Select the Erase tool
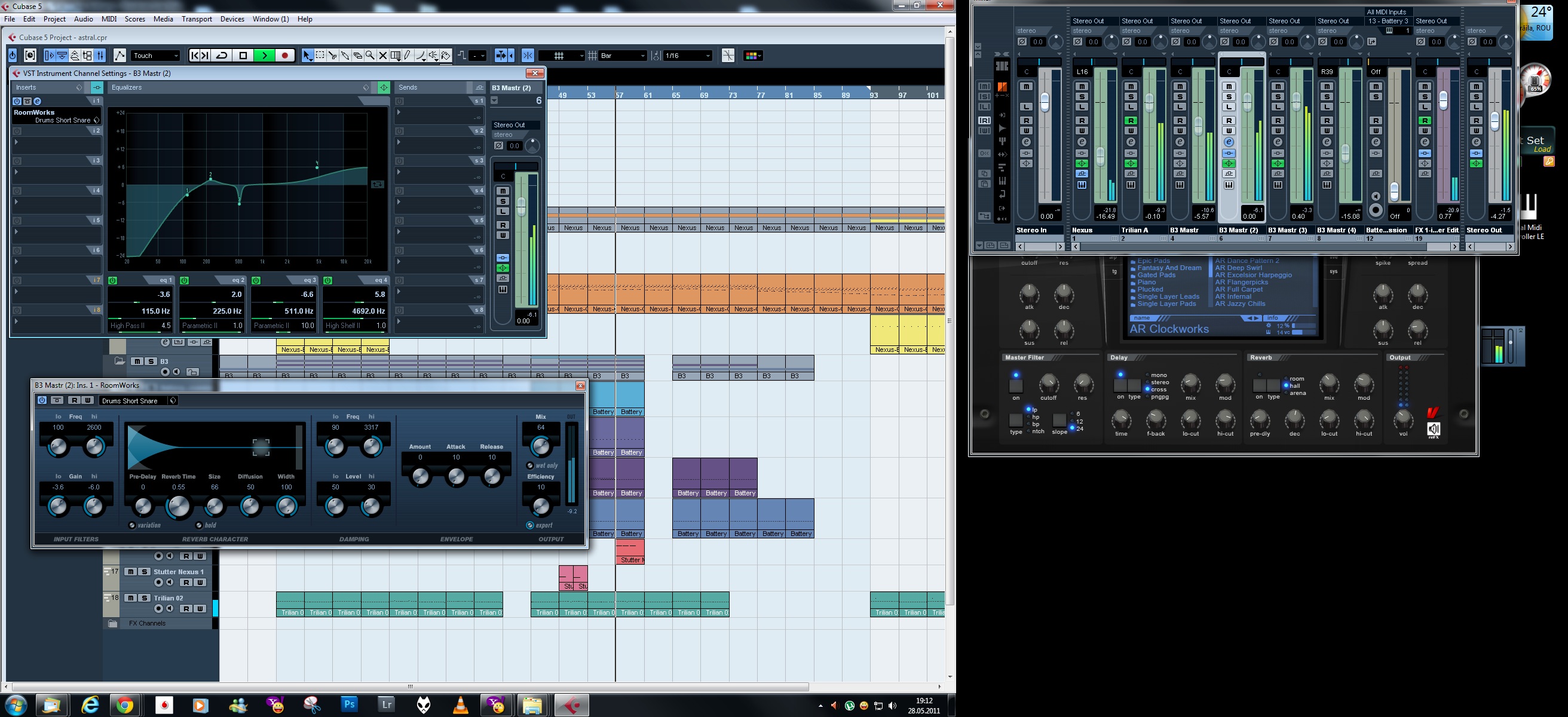Viewport: 1568px width, 717px height. (358, 56)
